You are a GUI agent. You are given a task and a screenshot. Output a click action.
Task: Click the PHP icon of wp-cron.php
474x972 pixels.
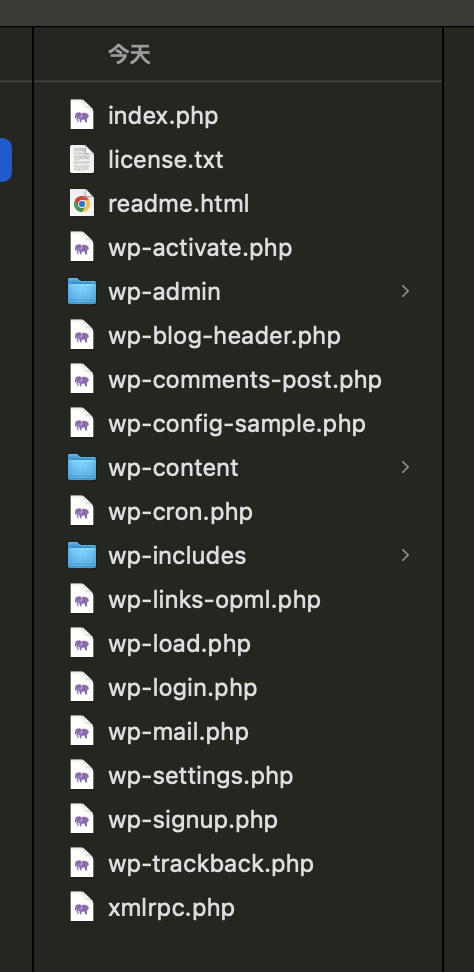point(82,511)
